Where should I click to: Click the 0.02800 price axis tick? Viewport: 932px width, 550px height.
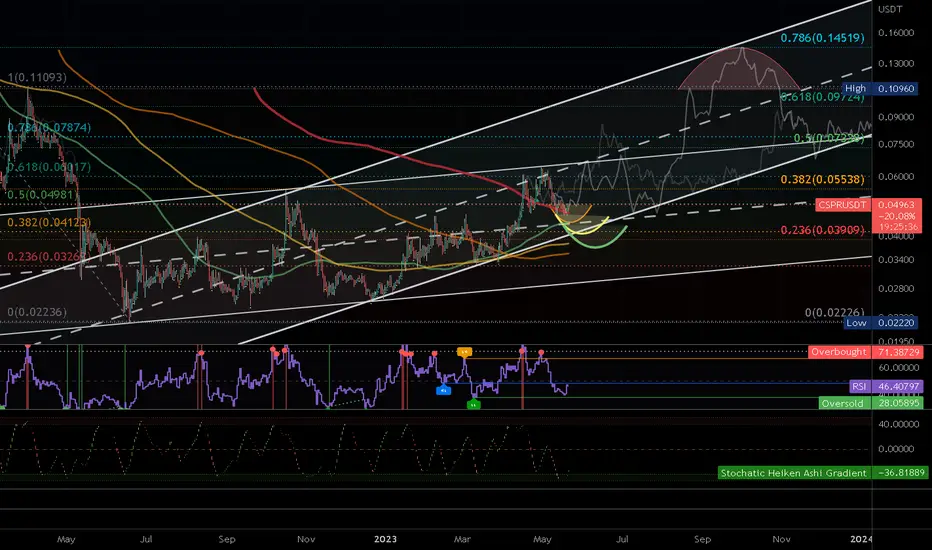tap(896, 288)
